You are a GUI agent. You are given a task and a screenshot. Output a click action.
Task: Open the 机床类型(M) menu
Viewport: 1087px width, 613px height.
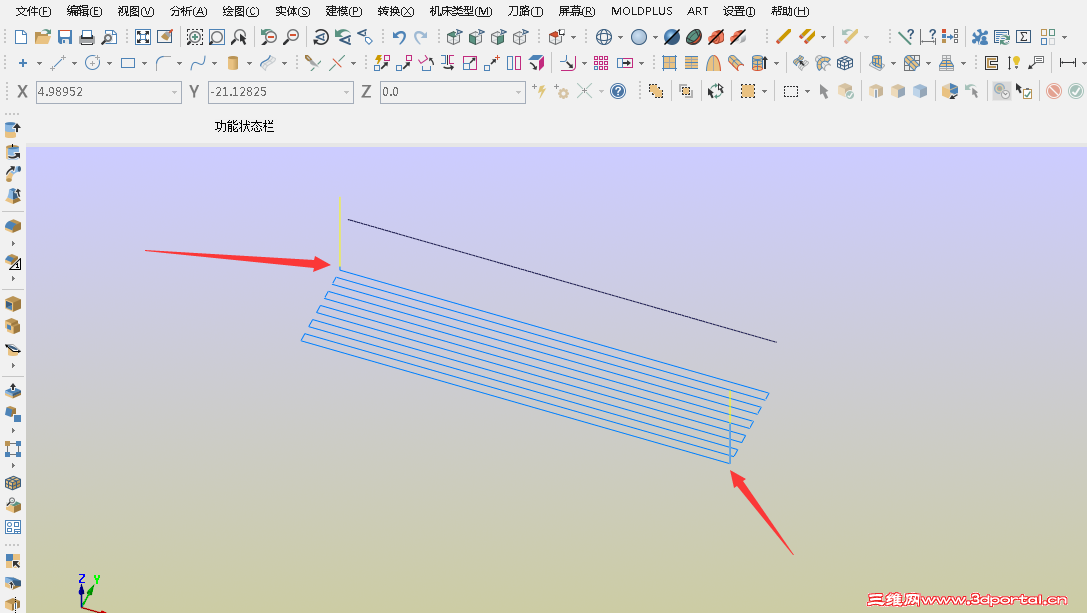(461, 11)
